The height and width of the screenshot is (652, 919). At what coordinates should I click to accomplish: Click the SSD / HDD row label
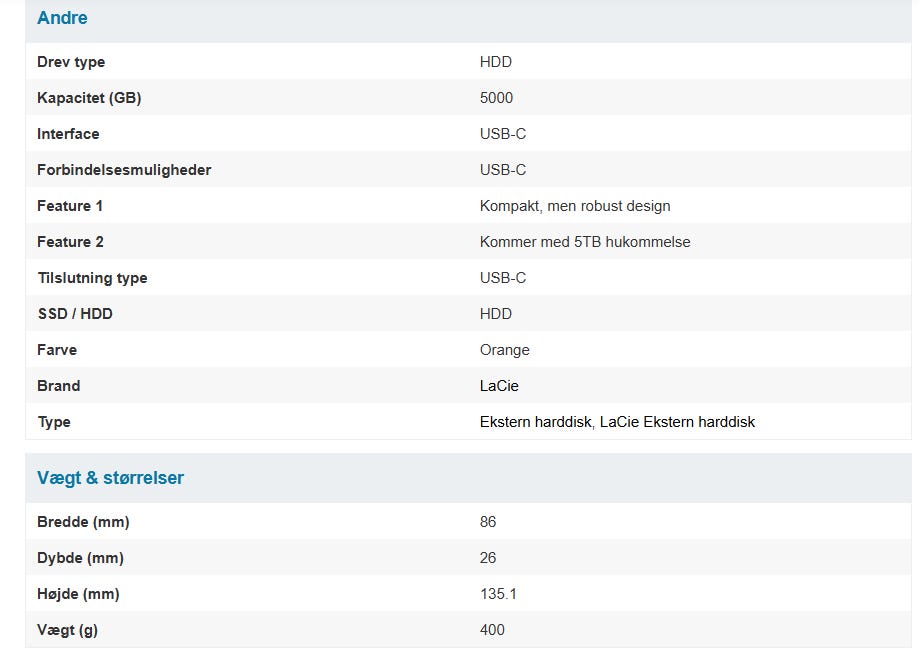(x=74, y=314)
